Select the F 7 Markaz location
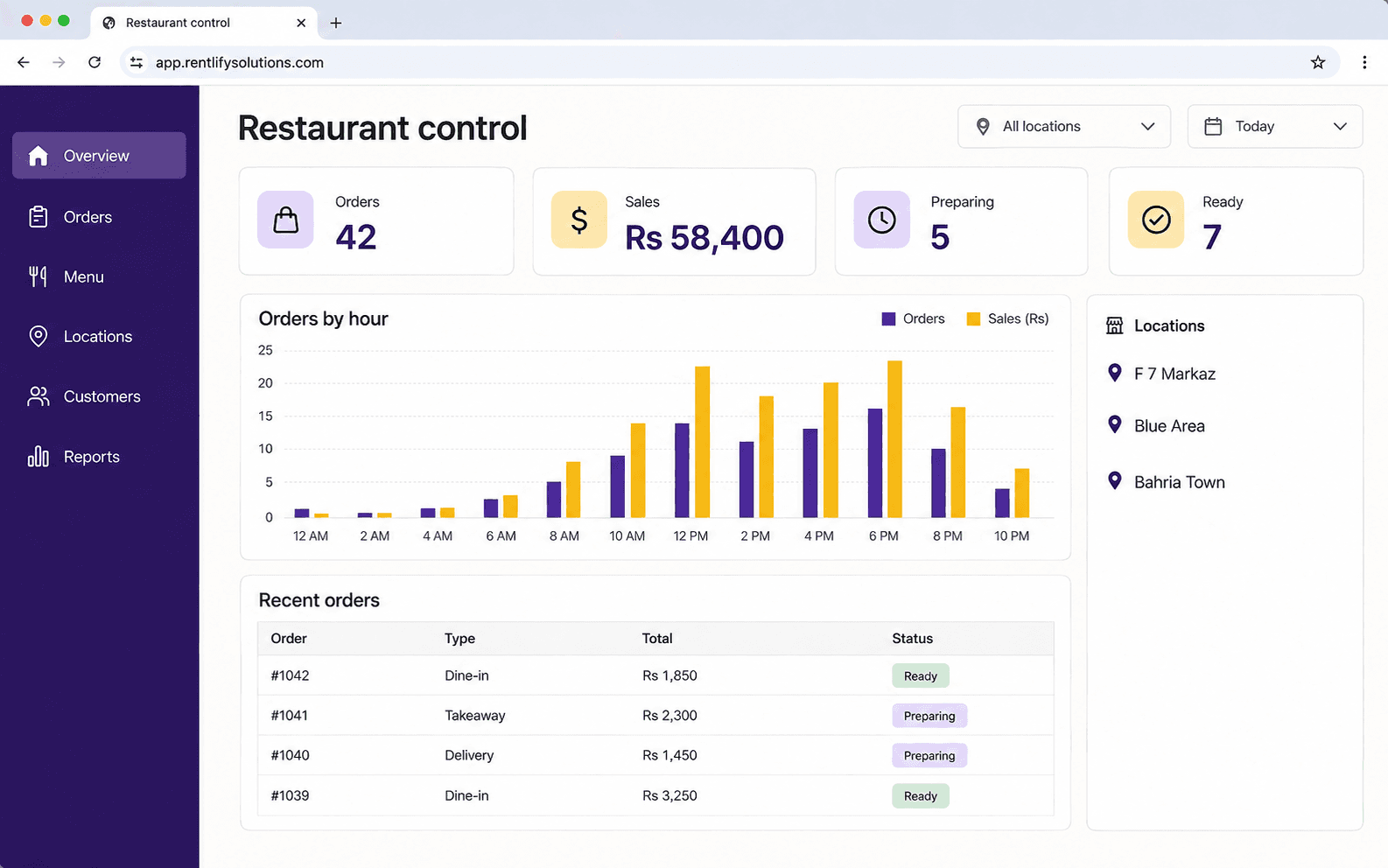 pyautogui.click(x=1174, y=374)
